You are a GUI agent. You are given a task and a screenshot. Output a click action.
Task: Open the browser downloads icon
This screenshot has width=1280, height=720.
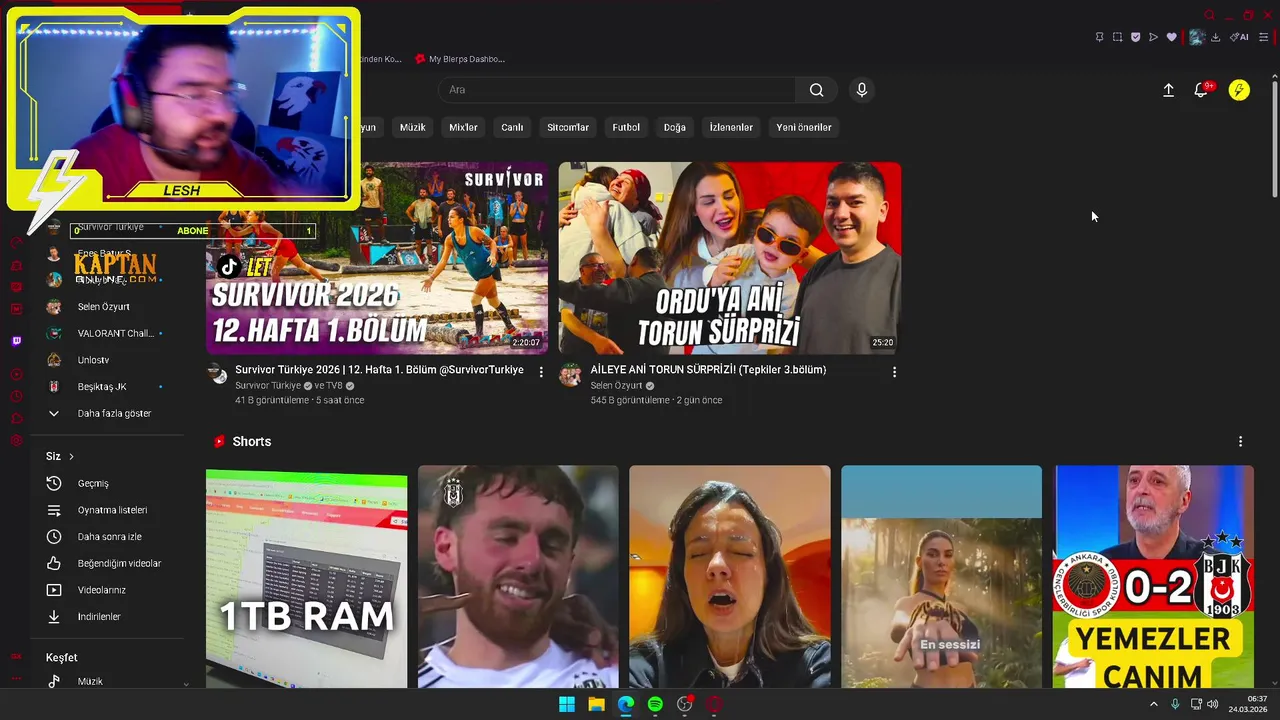coord(1215,37)
